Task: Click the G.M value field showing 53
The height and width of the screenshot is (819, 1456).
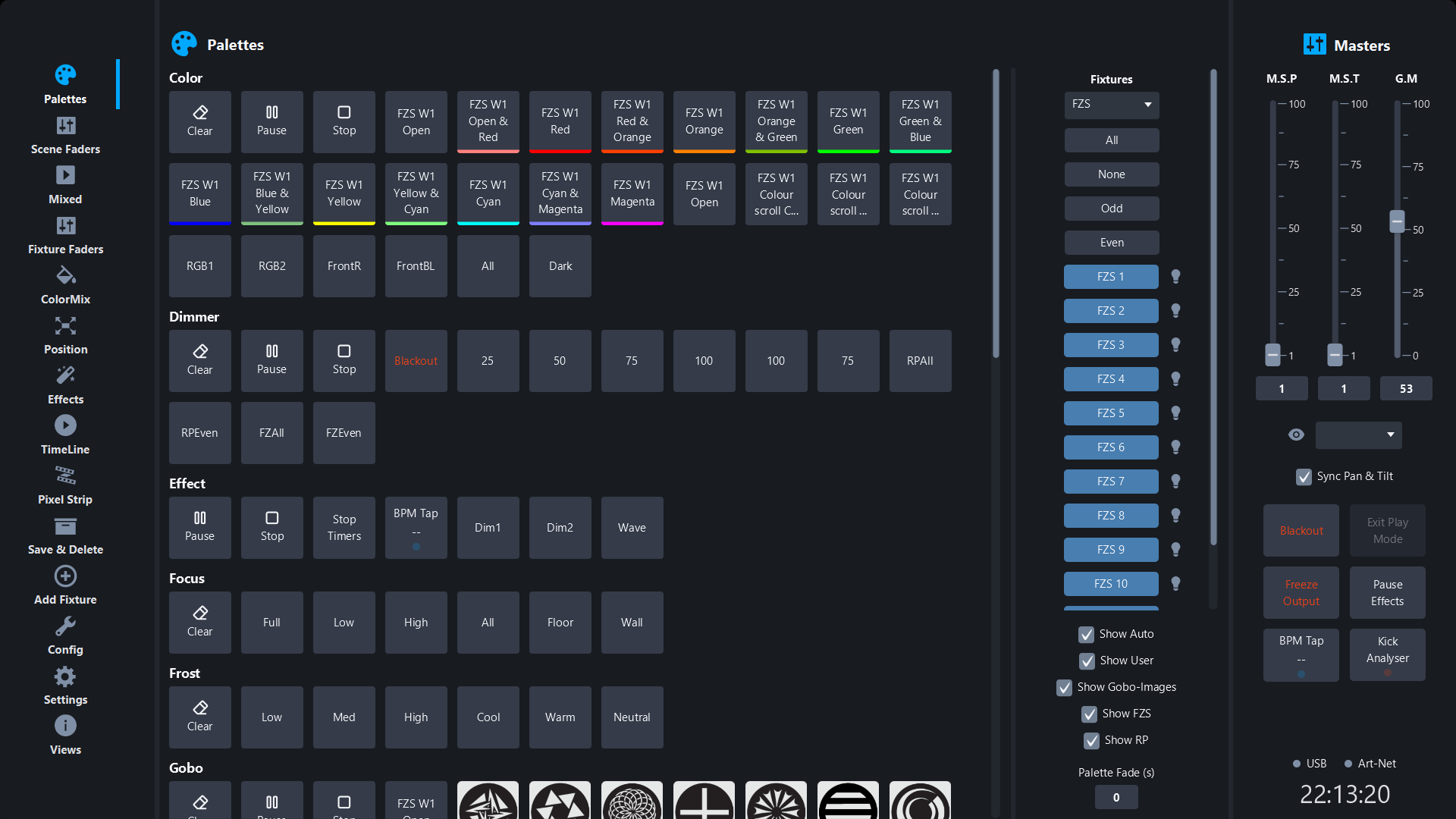Action: pyautogui.click(x=1405, y=389)
